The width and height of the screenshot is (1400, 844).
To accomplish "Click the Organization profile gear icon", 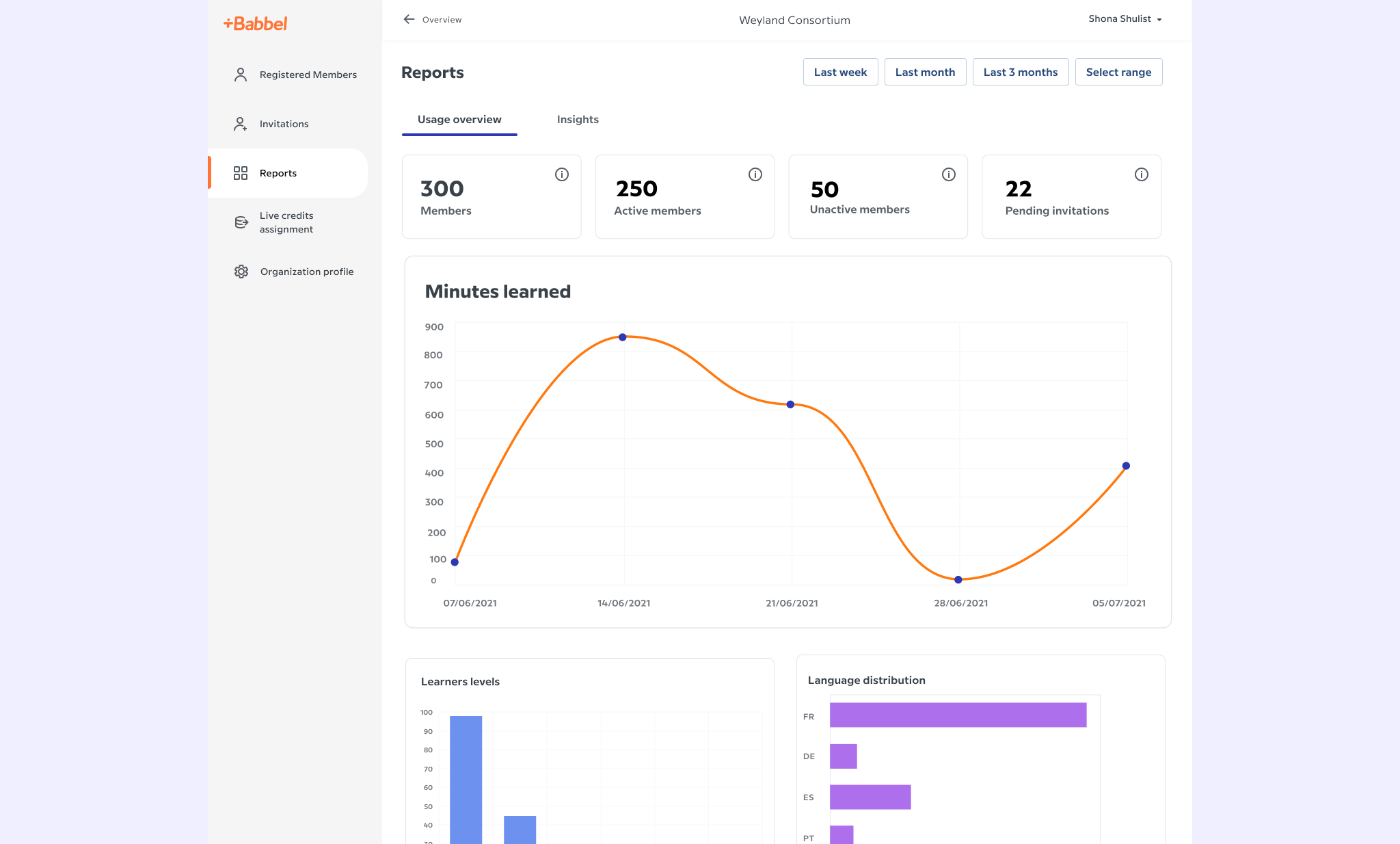I will (241, 272).
